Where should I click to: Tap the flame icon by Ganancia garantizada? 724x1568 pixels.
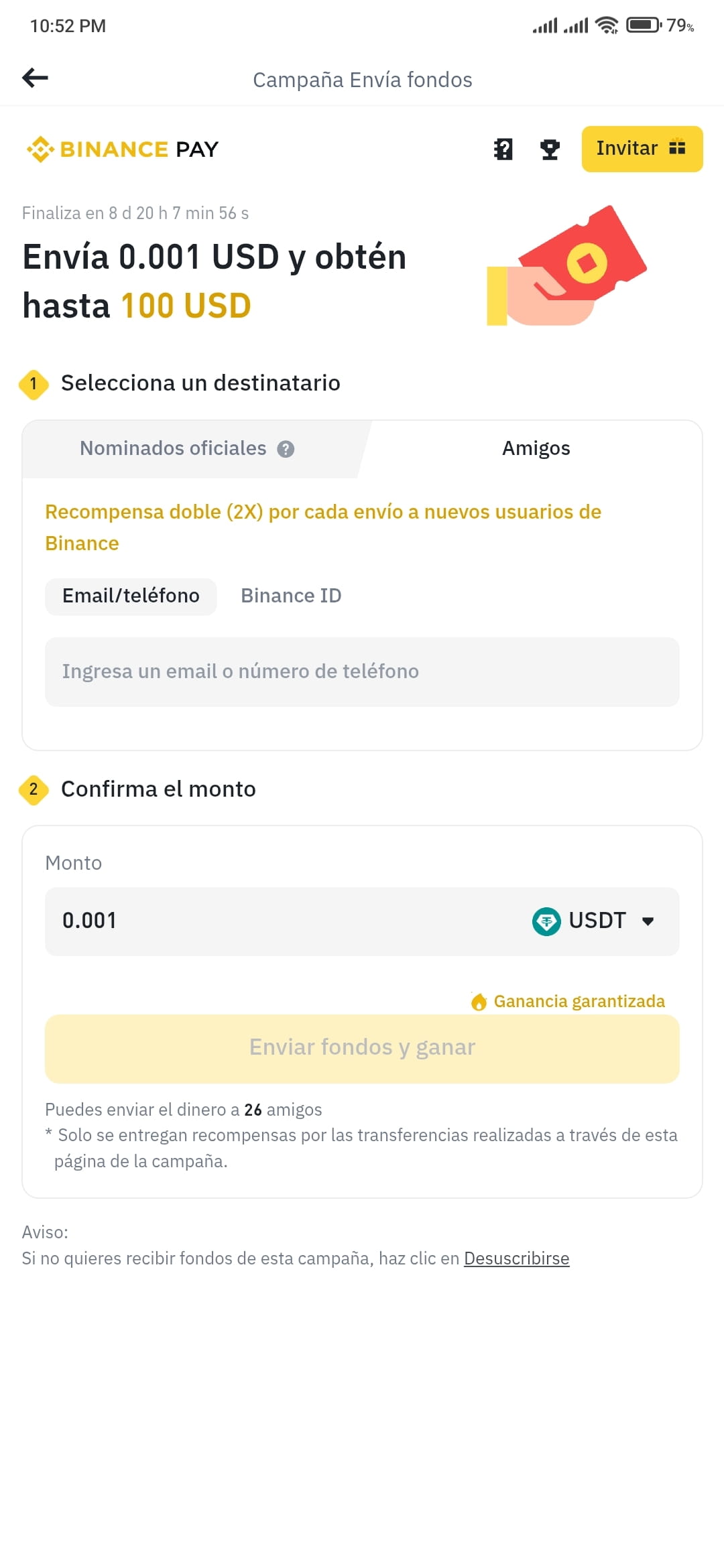click(x=479, y=1002)
